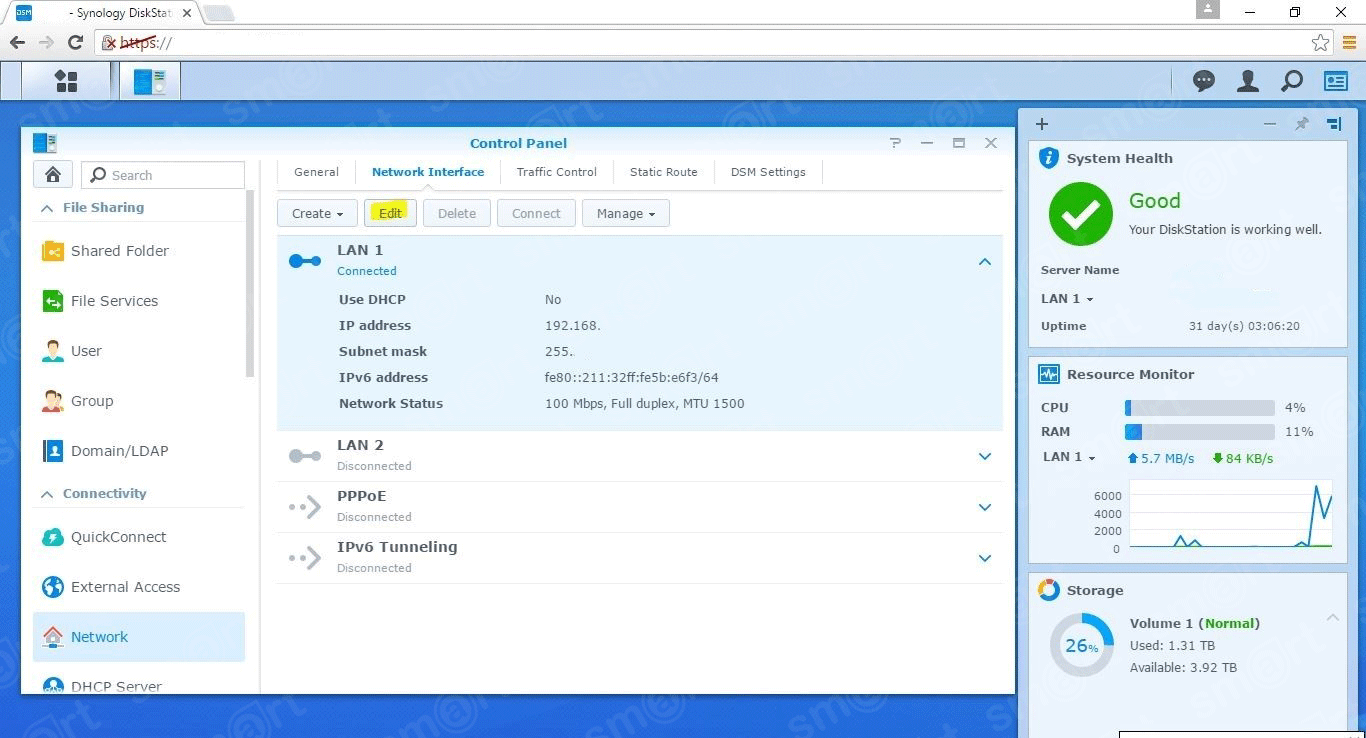1366x738 pixels.
Task: Open Shared Folder in sidebar
Action: [139, 251]
